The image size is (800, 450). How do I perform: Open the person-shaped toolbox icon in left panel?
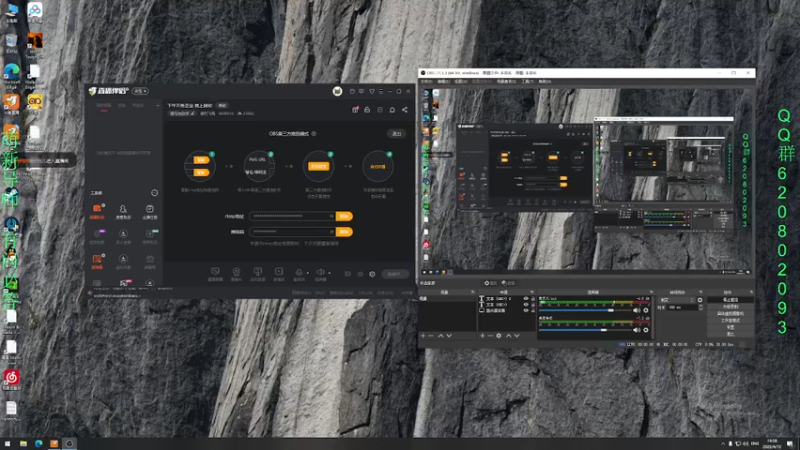click(123, 209)
